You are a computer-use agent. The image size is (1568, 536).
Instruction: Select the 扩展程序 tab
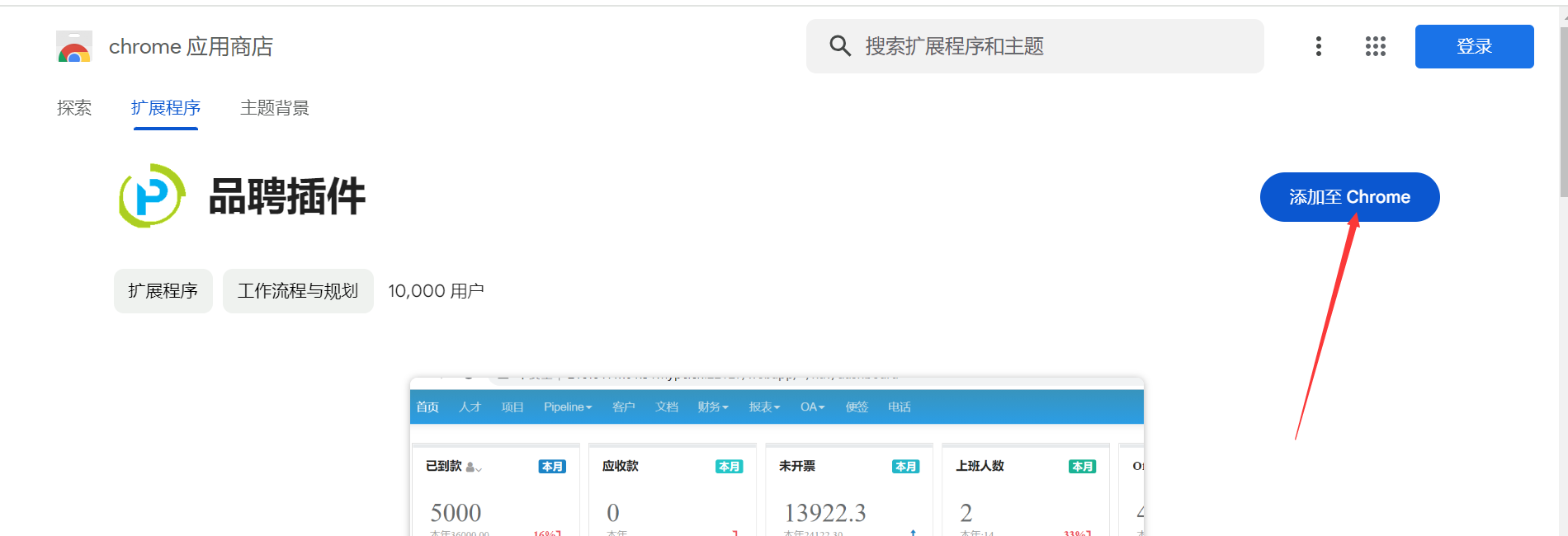coord(165,108)
